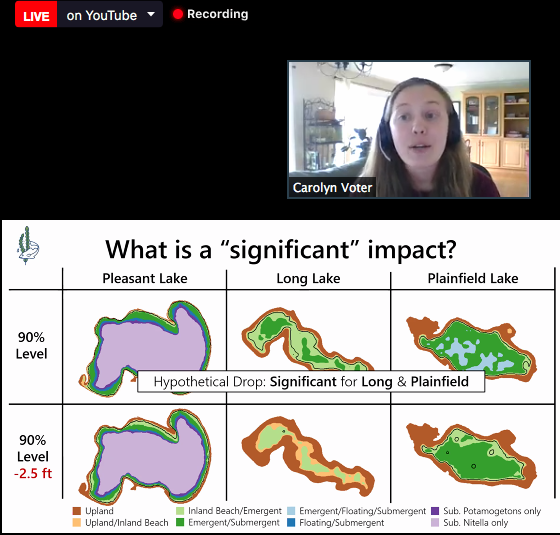The image size is (560, 535).
Task: Click the 'Sub. Potamogetons only' legend text
Action: tap(492, 511)
